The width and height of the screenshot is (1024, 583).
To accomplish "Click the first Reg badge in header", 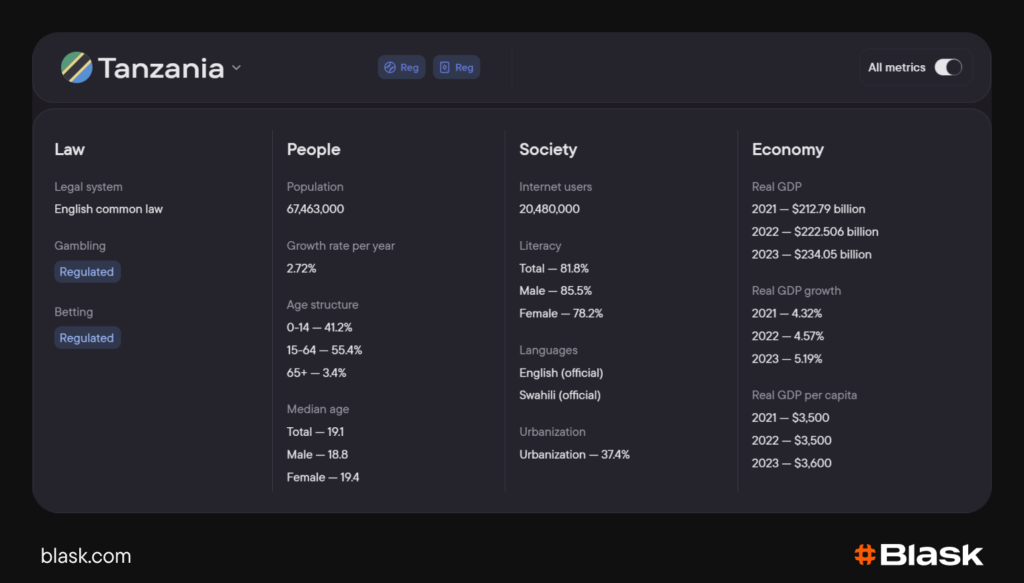I will tap(401, 68).
